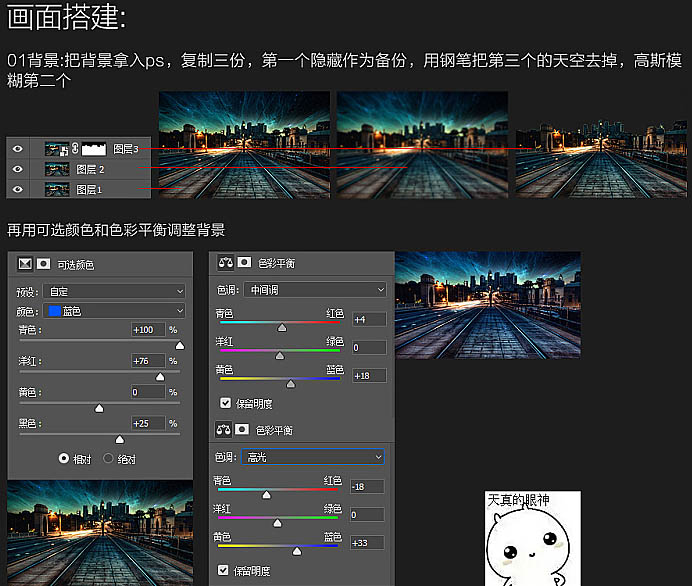Click the preview image below 可选颜色 panel
Viewport: 692px width, 586px height.
point(100,533)
